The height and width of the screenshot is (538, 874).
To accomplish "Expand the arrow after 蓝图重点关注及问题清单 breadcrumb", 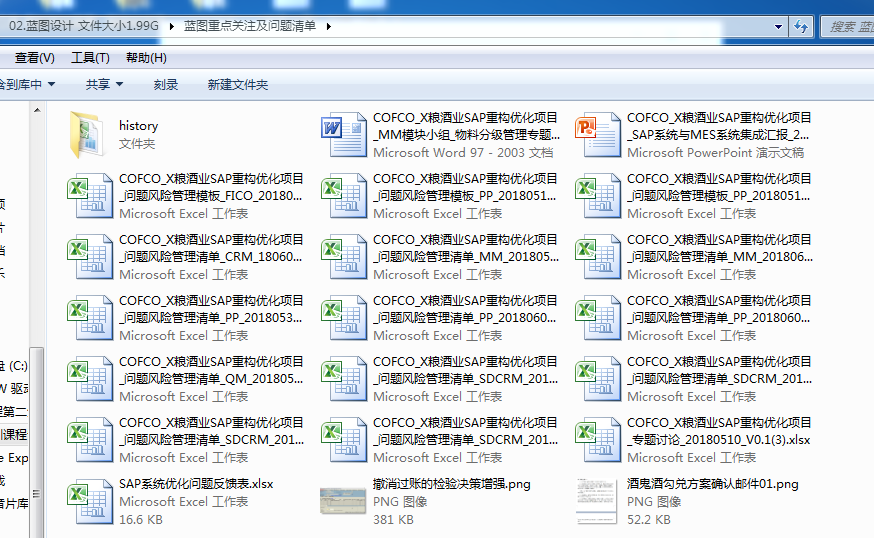I will (328, 26).
